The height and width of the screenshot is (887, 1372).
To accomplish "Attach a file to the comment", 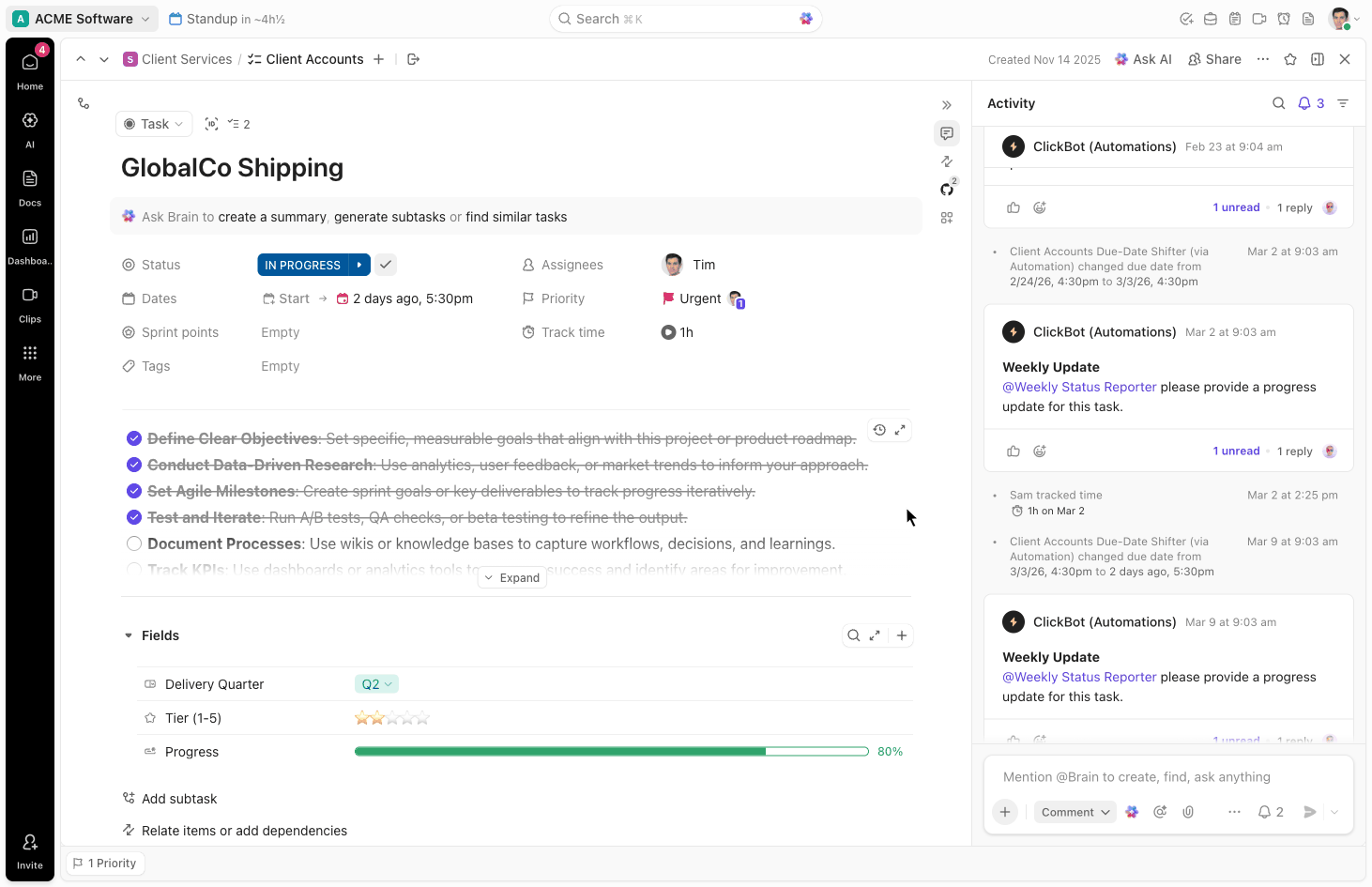I will point(1188,812).
